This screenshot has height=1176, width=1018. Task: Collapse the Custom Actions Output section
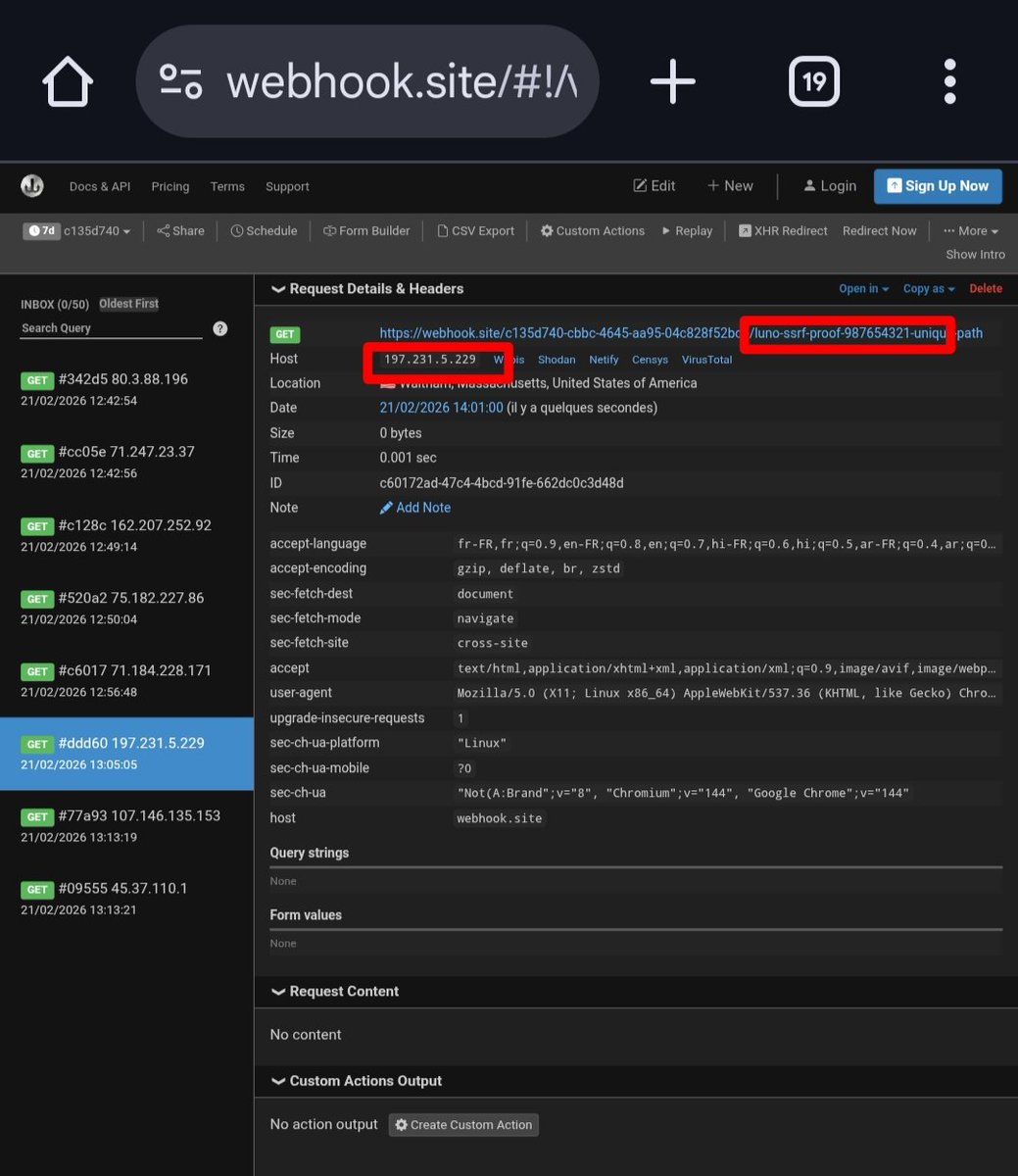coord(356,1081)
